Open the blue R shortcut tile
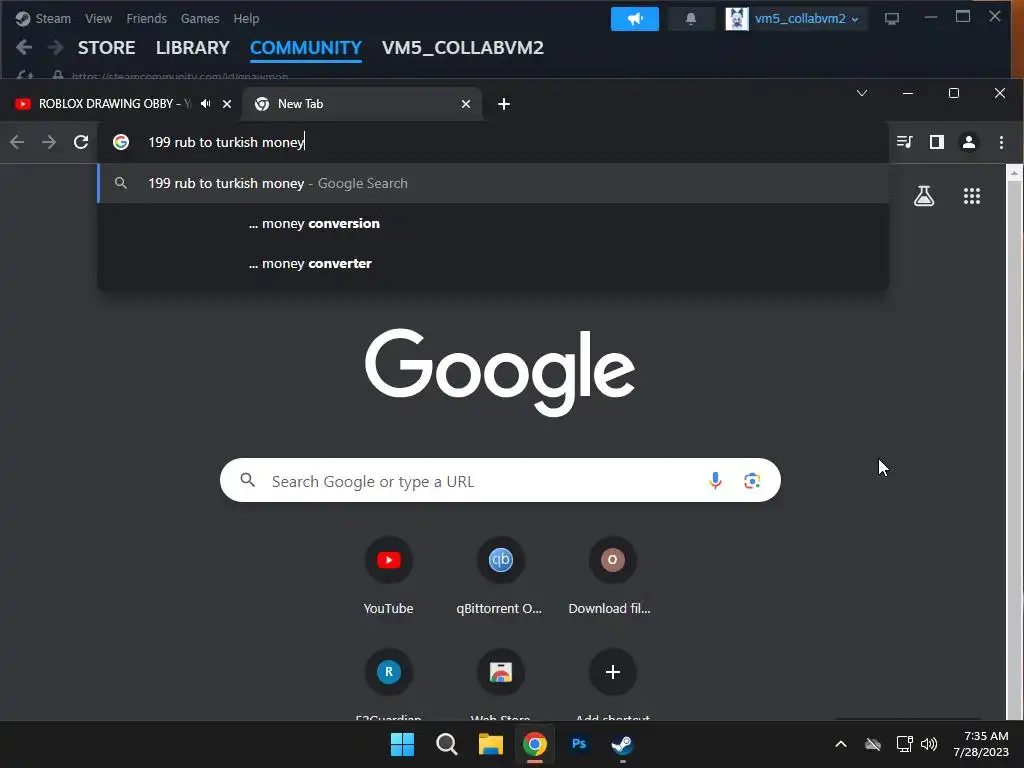The image size is (1024, 768). (389, 673)
